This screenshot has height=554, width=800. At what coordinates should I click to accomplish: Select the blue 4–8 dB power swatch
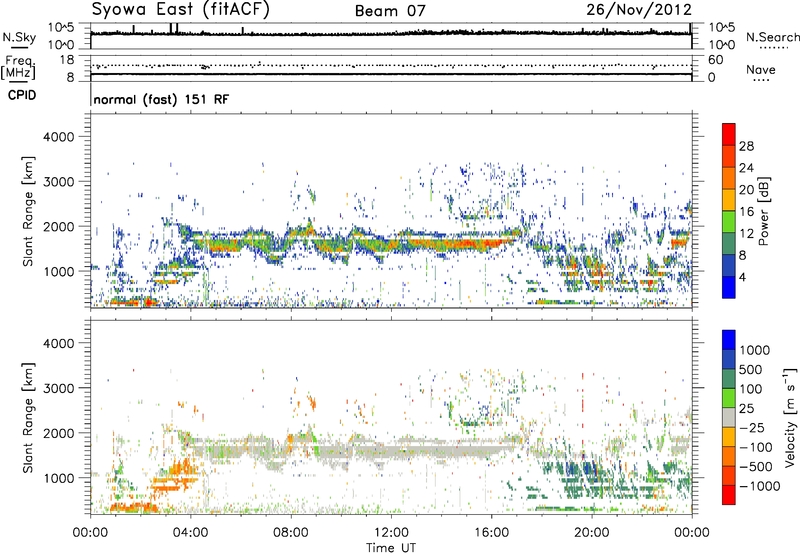point(729,266)
